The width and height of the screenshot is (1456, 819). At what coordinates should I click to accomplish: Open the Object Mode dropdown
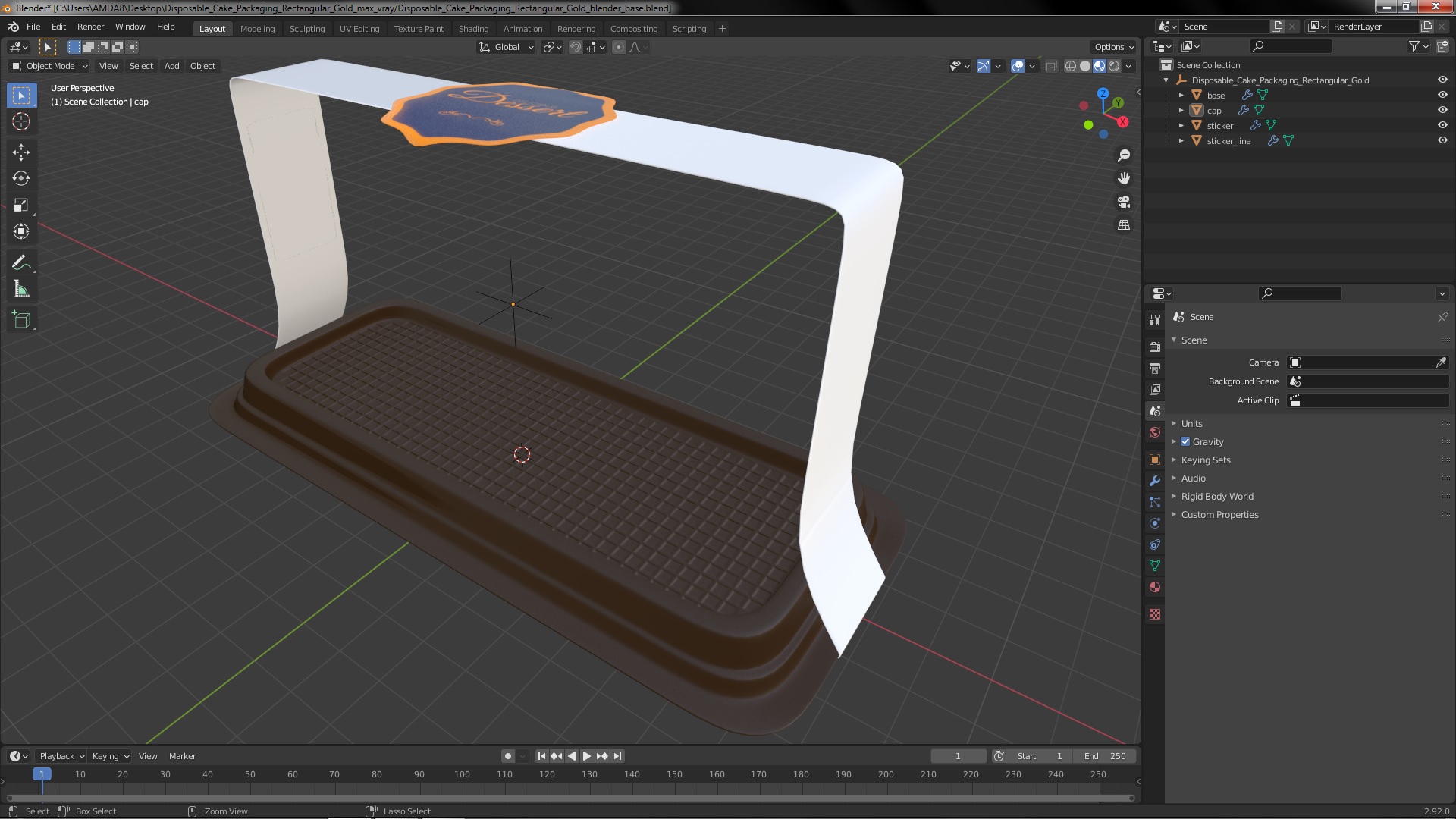(x=49, y=66)
